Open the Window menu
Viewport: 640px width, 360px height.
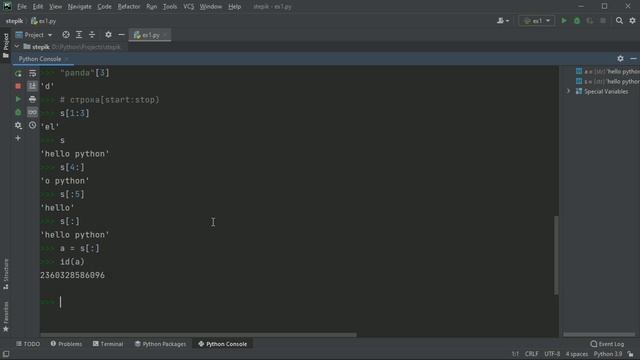click(x=211, y=7)
